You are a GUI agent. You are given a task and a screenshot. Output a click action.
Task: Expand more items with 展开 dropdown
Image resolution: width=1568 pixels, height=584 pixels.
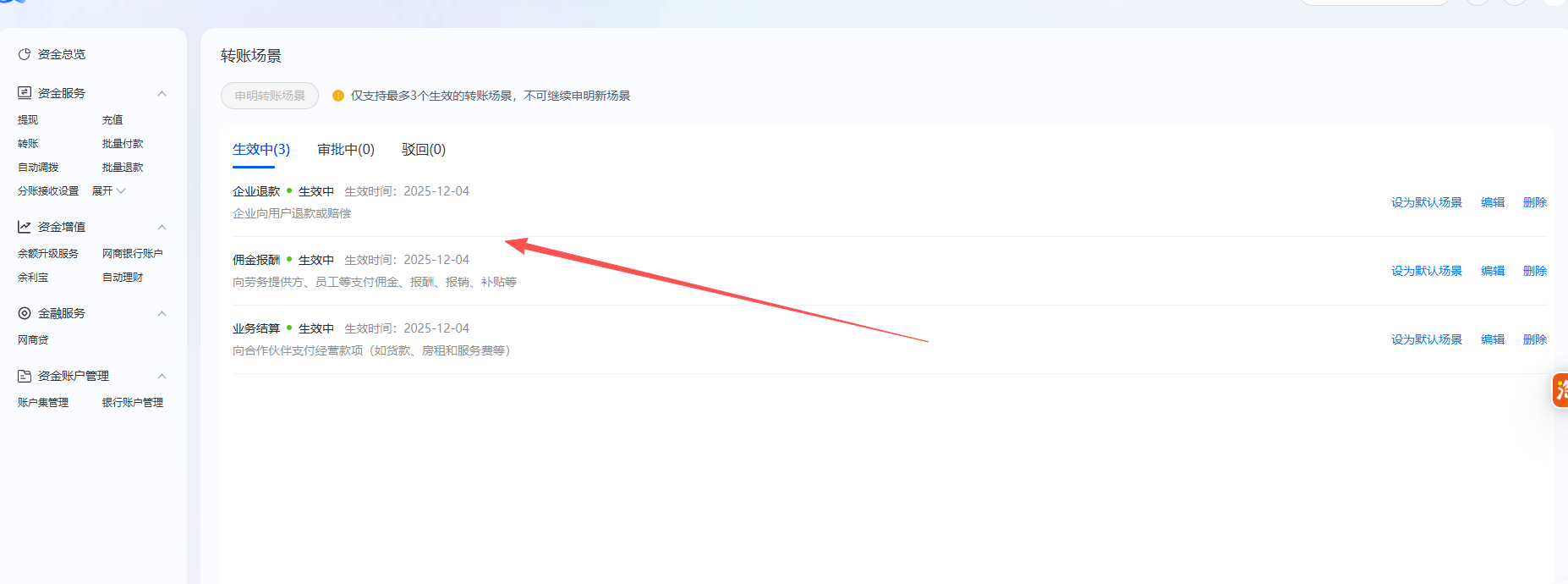108,191
